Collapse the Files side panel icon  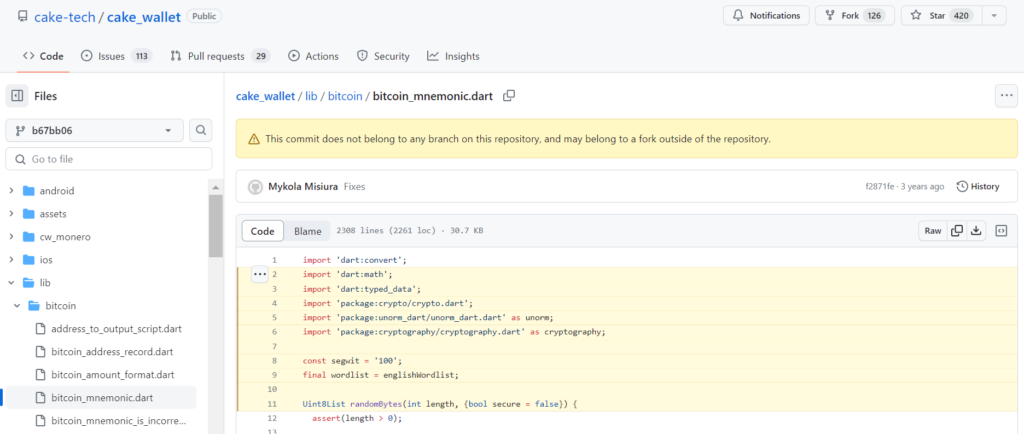click(17, 96)
